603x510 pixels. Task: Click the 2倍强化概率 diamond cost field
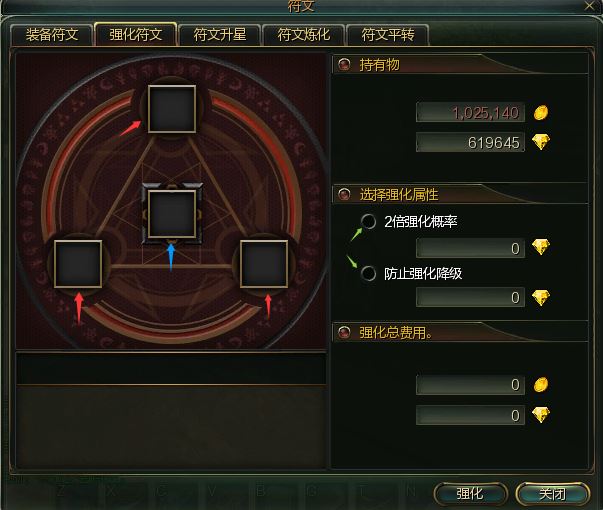pyautogui.click(x=470, y=248)
